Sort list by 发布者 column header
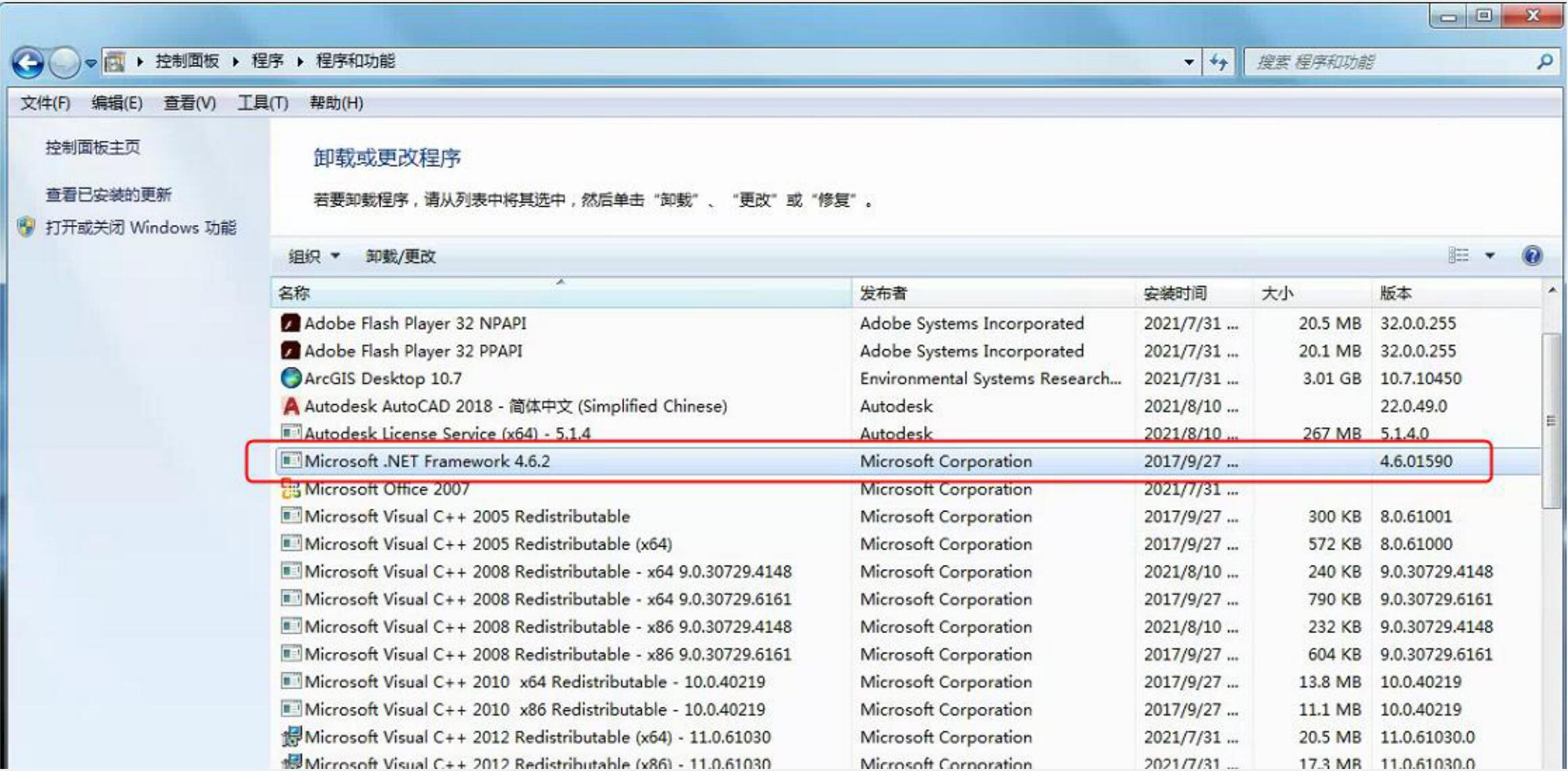1568x771 pixels. 883,293
